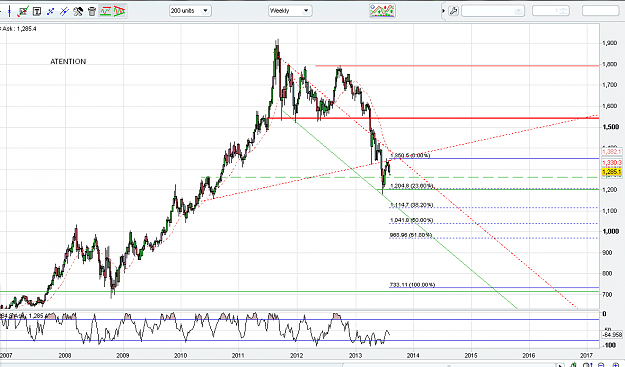Open the 200 units dropdown

[x=190, y=11]
